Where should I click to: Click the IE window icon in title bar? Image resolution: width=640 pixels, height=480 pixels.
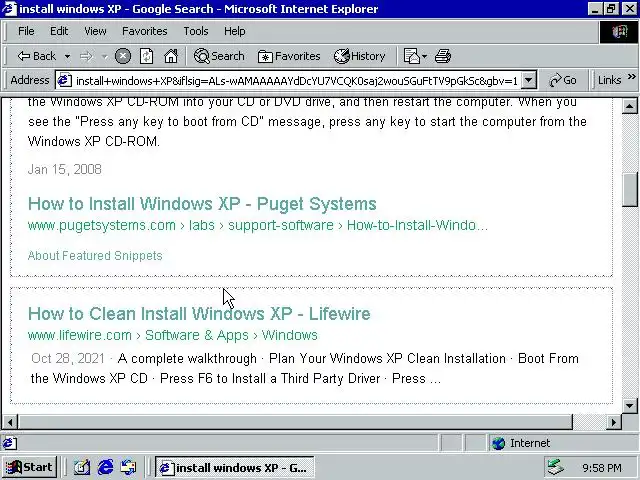tap(9, 9)
